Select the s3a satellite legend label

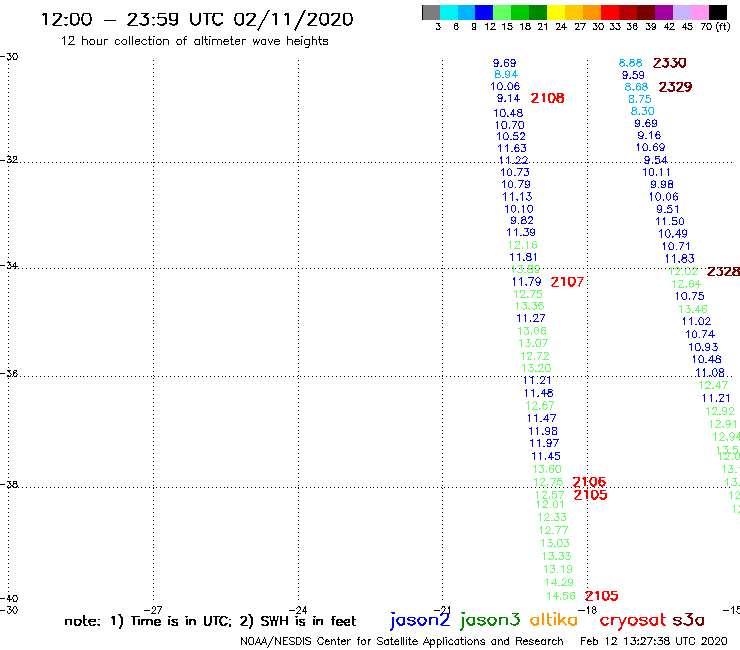coord(689,620)
